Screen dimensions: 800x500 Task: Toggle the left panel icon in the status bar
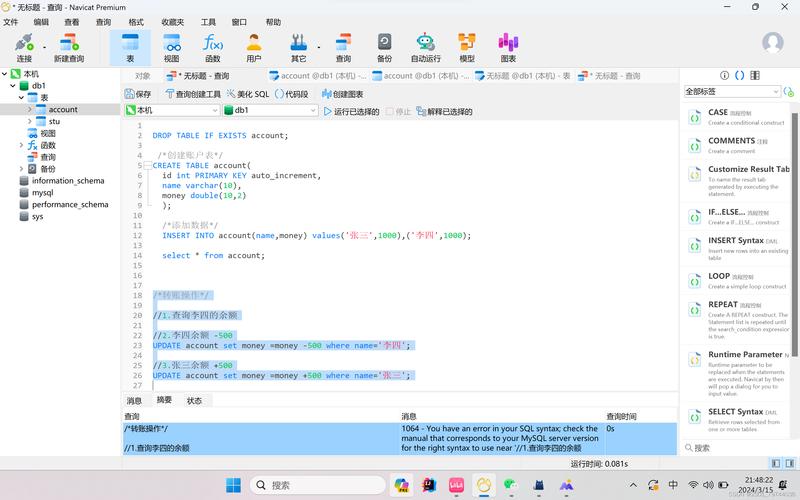pos(776,463)
